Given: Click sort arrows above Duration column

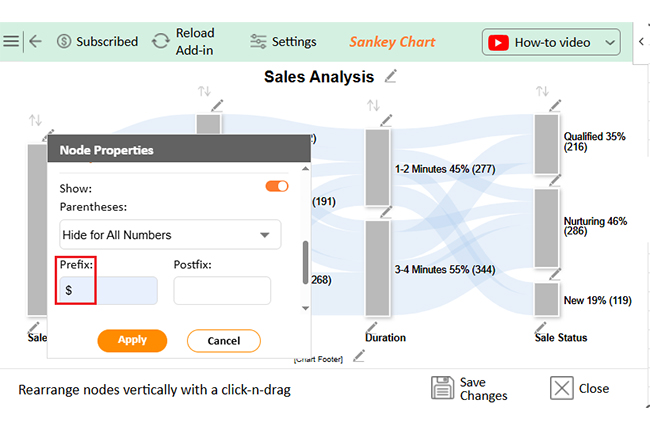Looking at the screenshot, I should 373,105.
